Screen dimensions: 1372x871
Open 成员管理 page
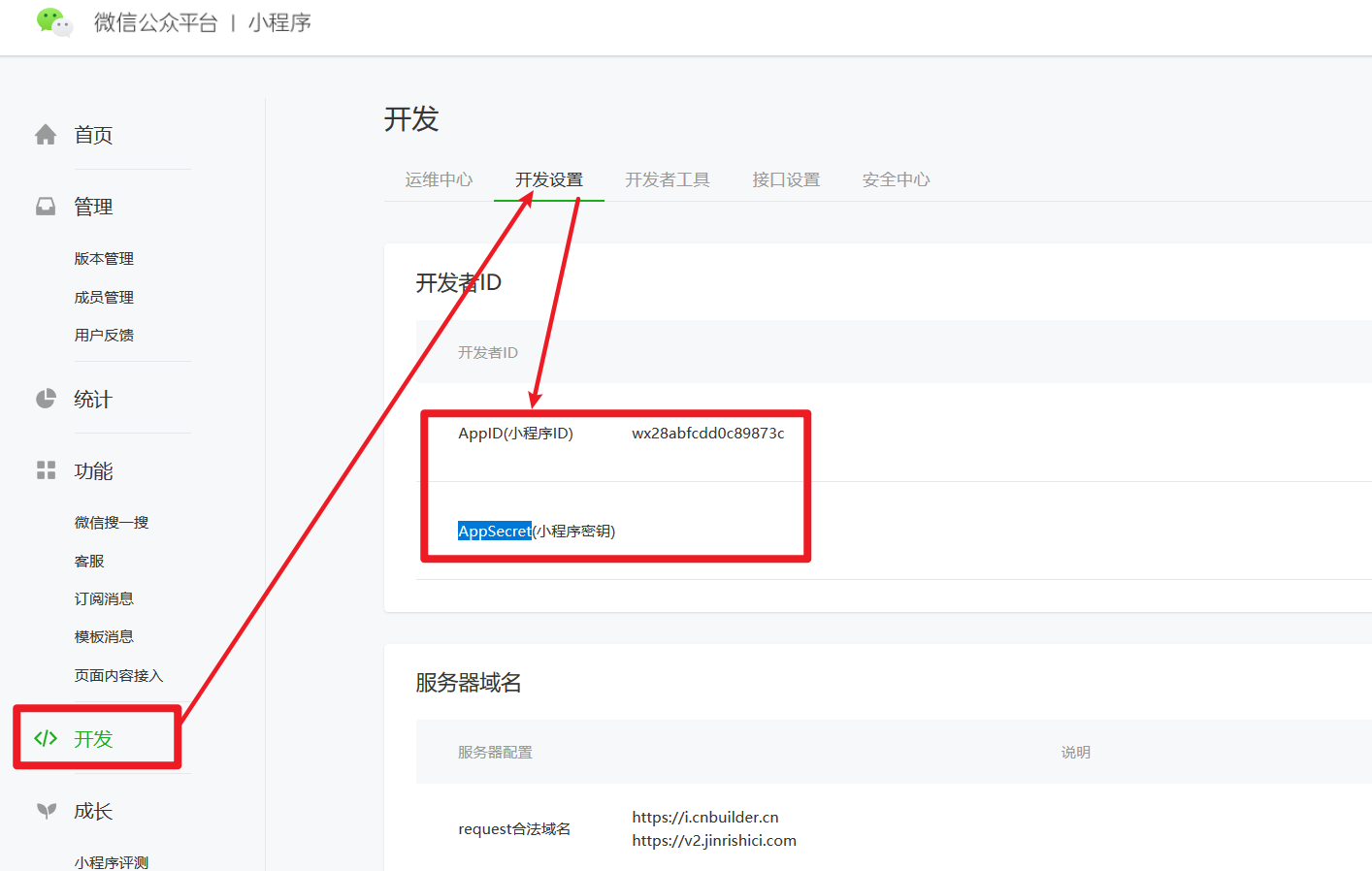[x=104, y=297]
